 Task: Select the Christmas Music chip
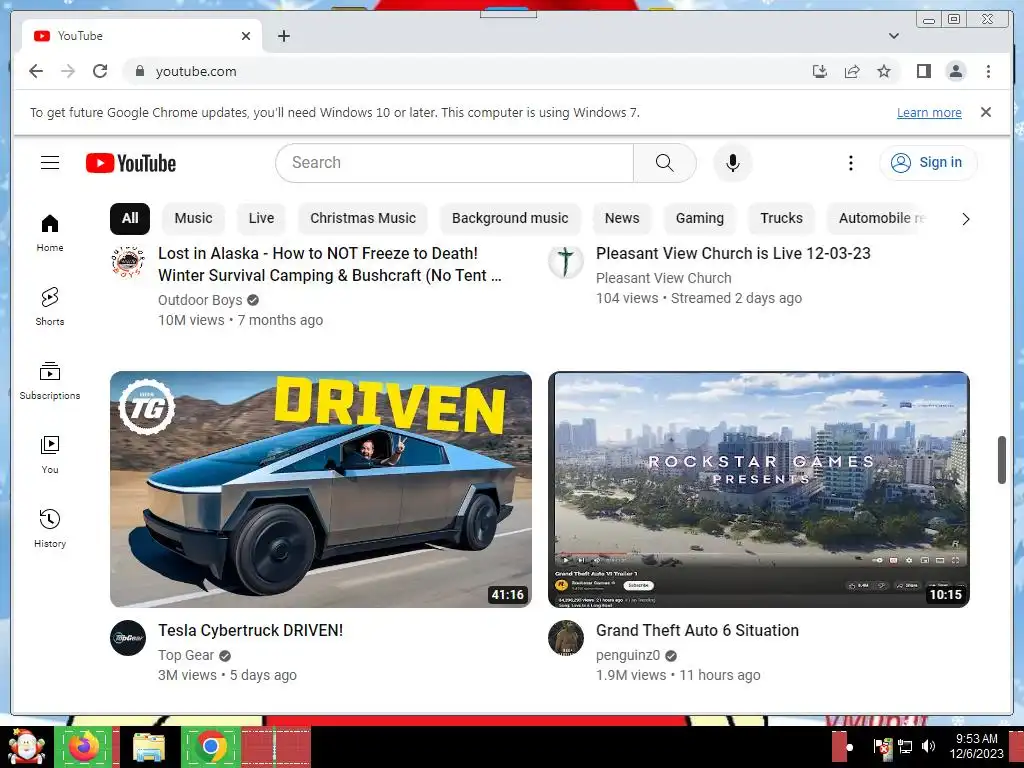(x=363, y=218)
